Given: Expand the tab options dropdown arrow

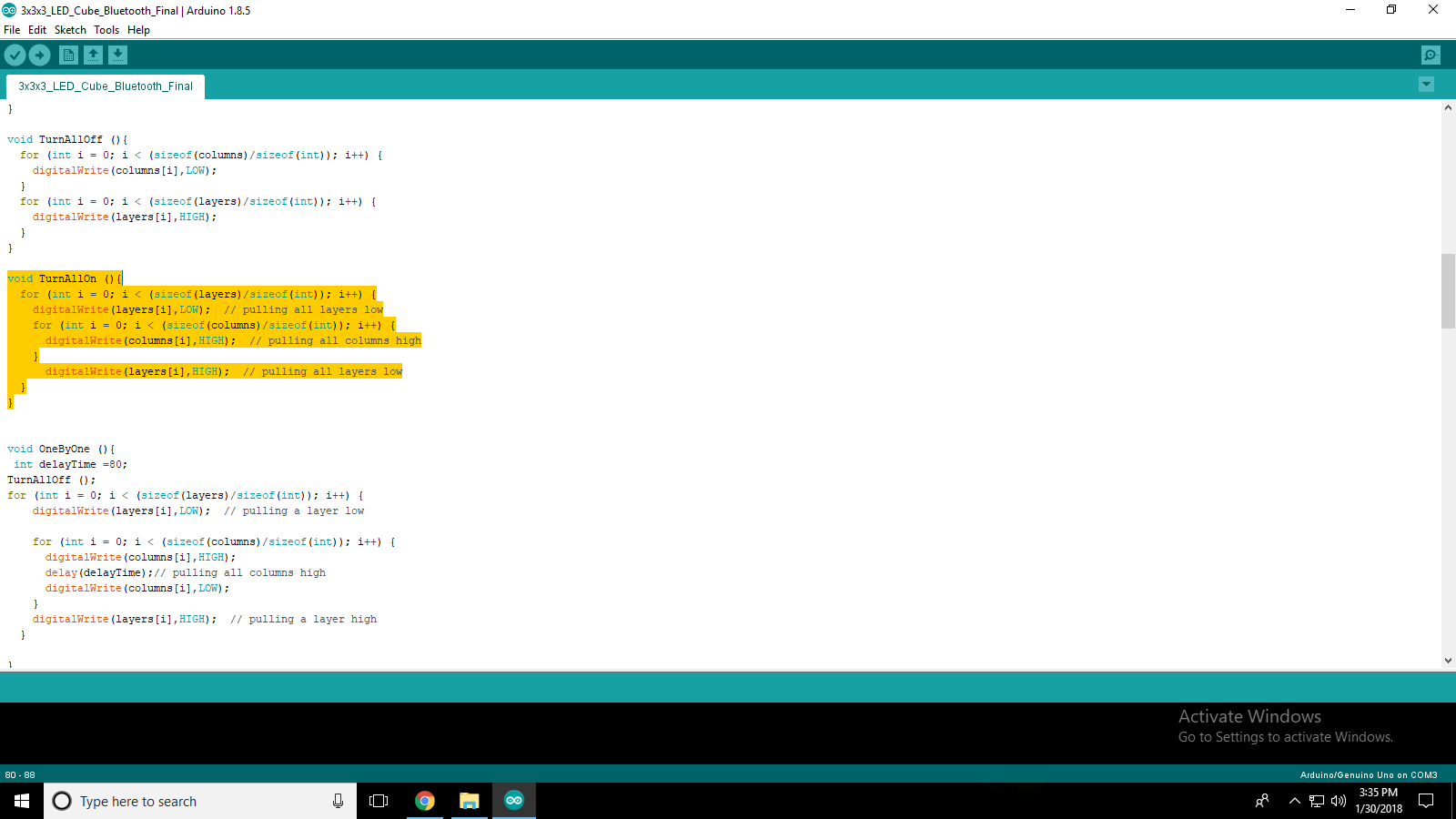Looking at the screenshot, I should point(1426,85).
